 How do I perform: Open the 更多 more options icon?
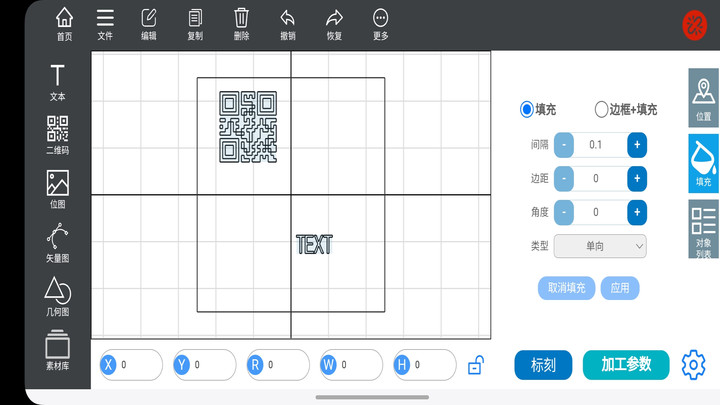[x=381, y=24]
